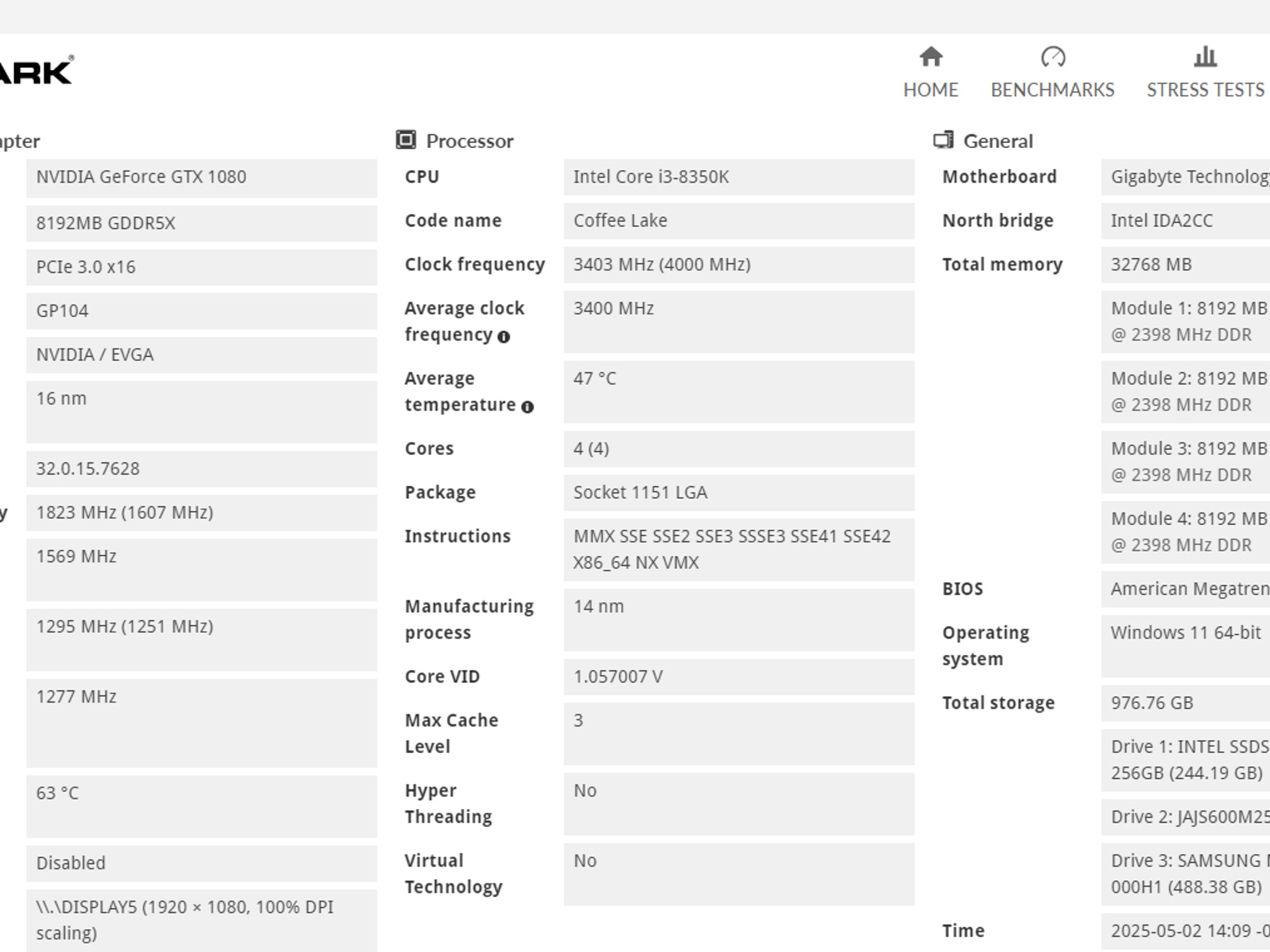Click info icon beside Average clock frequency
The height and width of the screenshot is (952, 1270).
point(504,337)
